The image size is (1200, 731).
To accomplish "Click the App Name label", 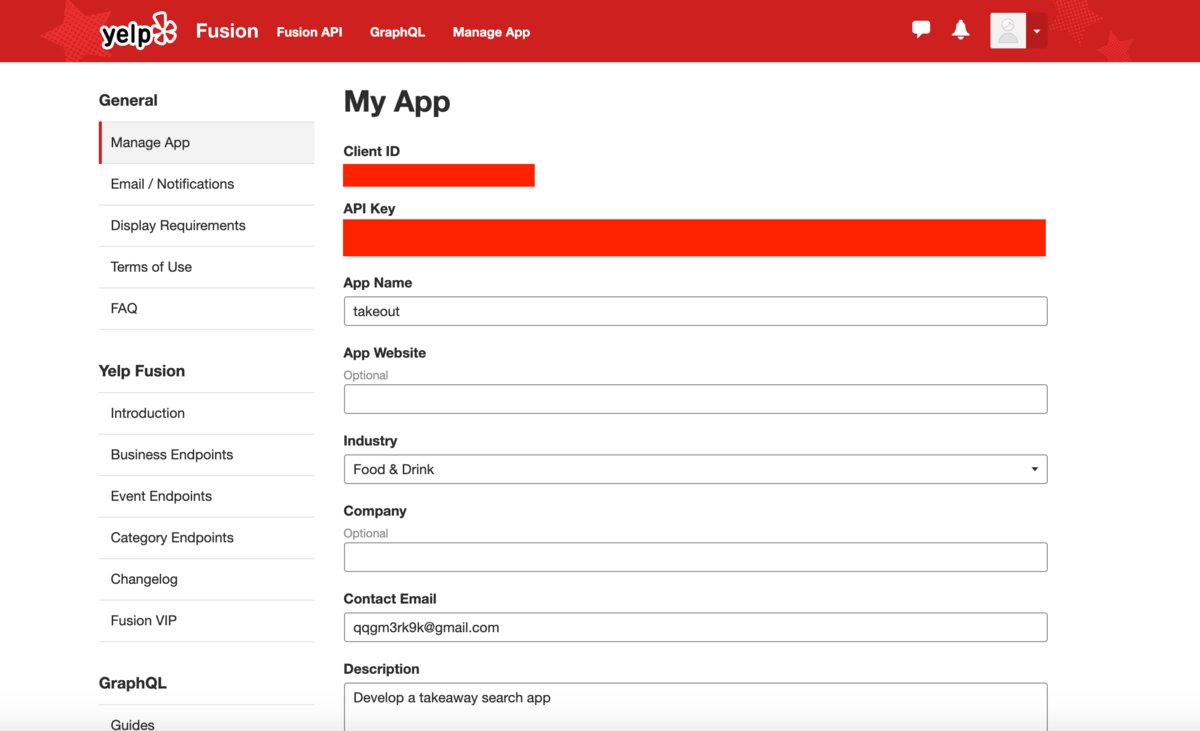I will (377, 283).
